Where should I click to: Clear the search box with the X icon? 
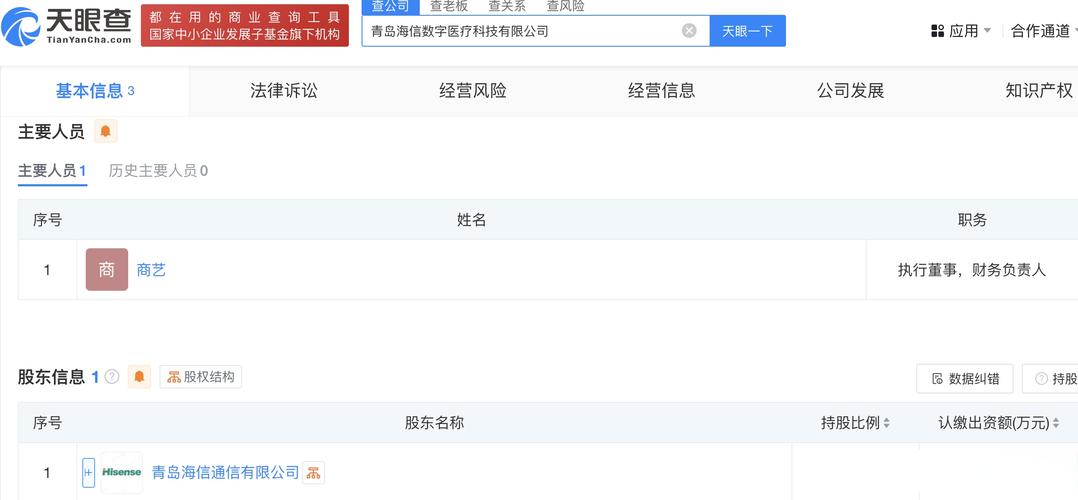[689, 30]
